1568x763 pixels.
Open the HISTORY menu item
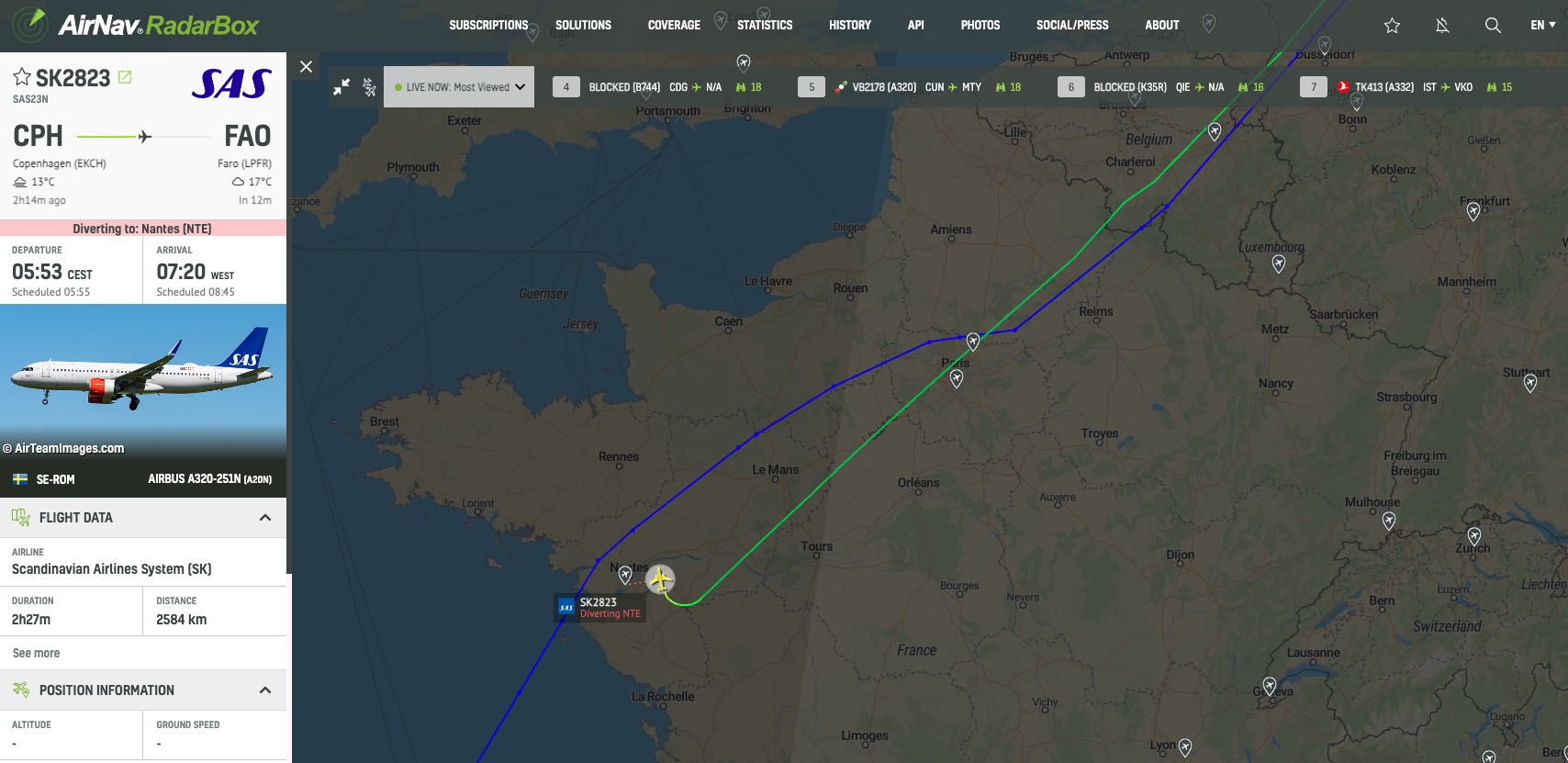(850, 26)
